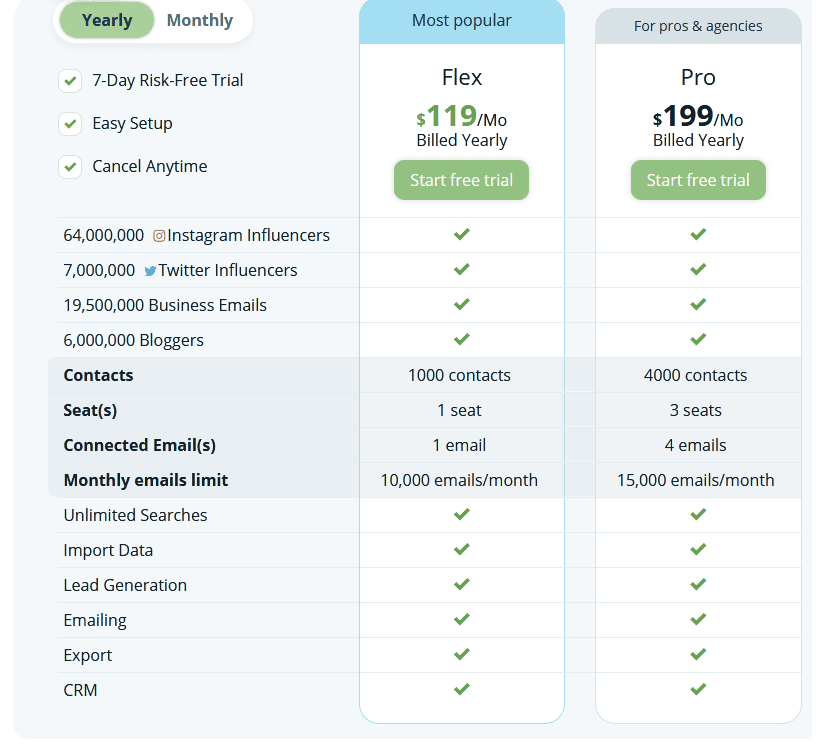Click the Pro checkmark for Export
823x750 pixels.
click(698, 654)
